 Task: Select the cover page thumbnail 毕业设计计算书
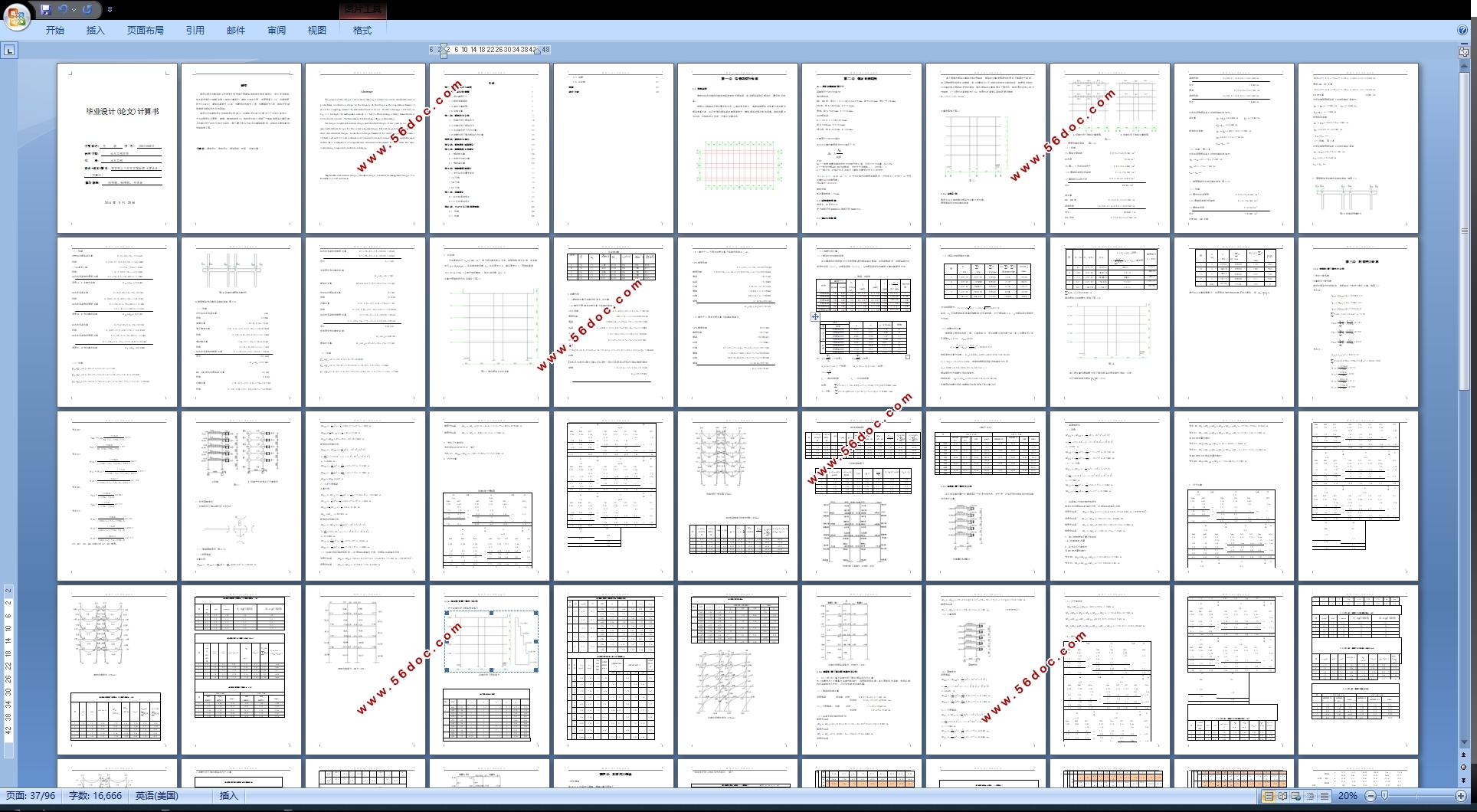pos(117,149)
